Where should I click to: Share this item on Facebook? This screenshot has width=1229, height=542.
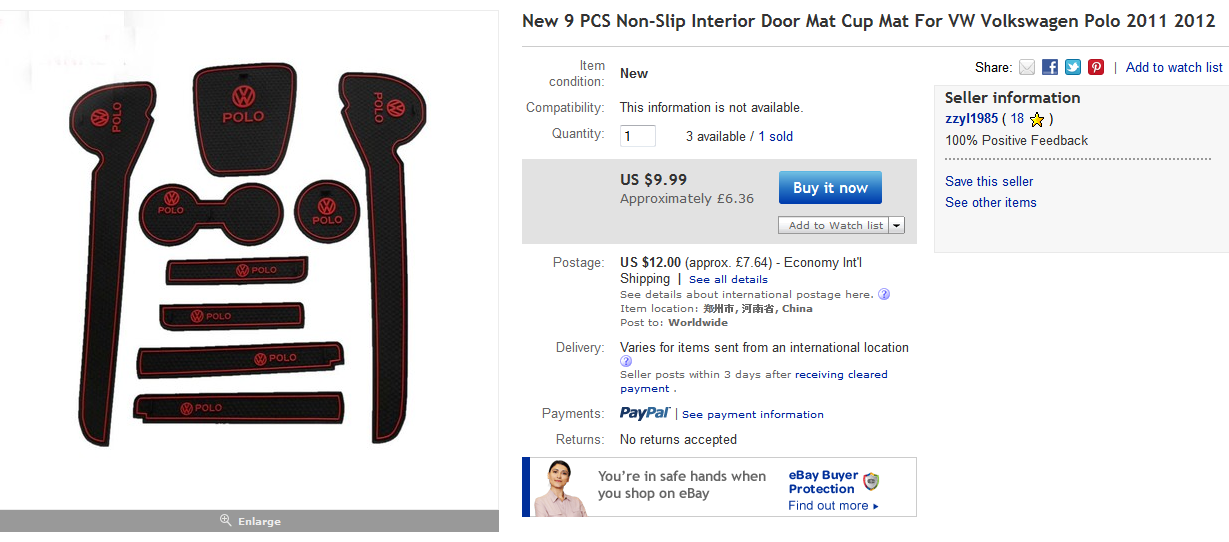(1050, 67)
